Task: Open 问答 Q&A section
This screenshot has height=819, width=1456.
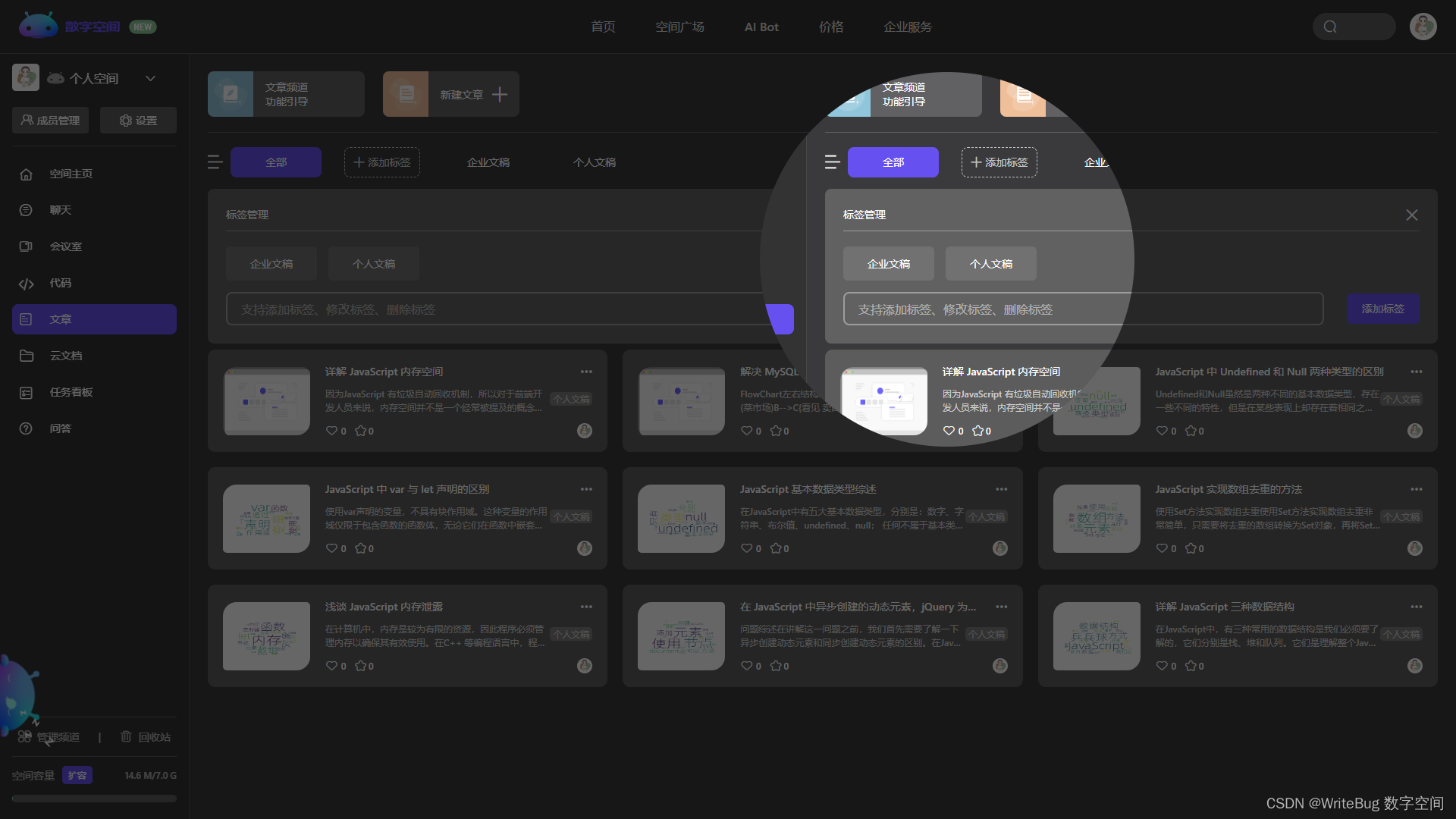Action: pyautogui.click(x=60, y=428)
